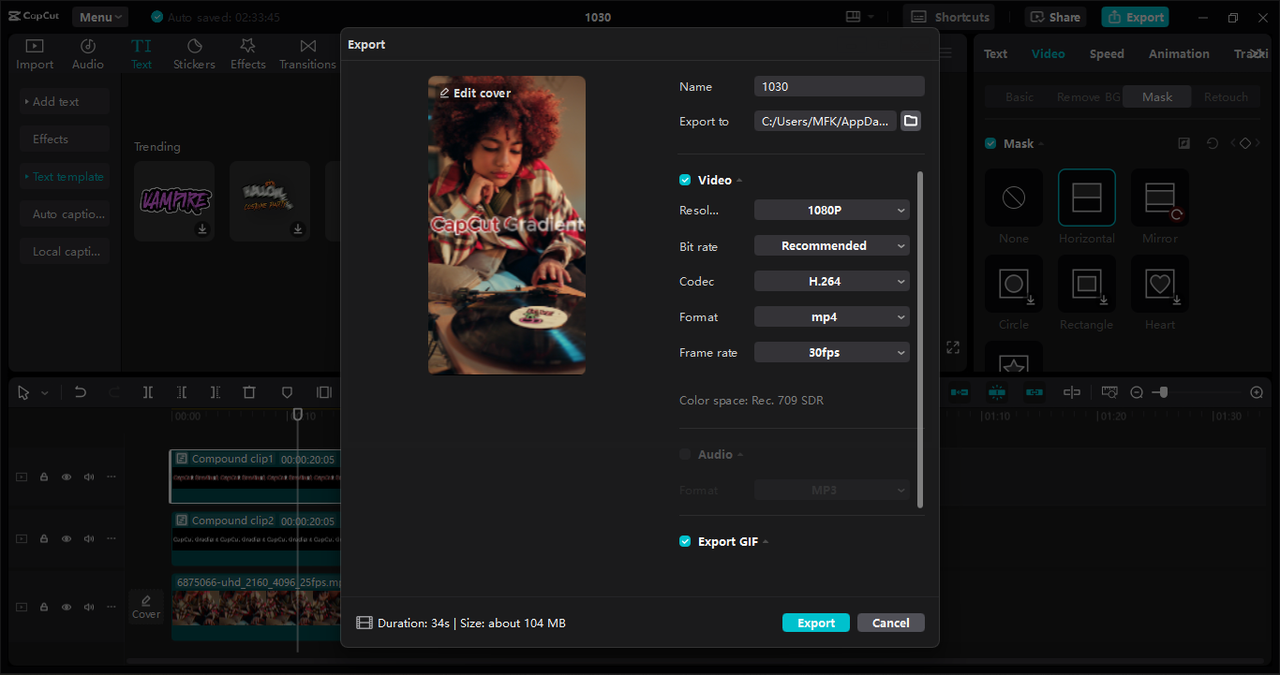Open the Remove BG sub-tab

1089,97
